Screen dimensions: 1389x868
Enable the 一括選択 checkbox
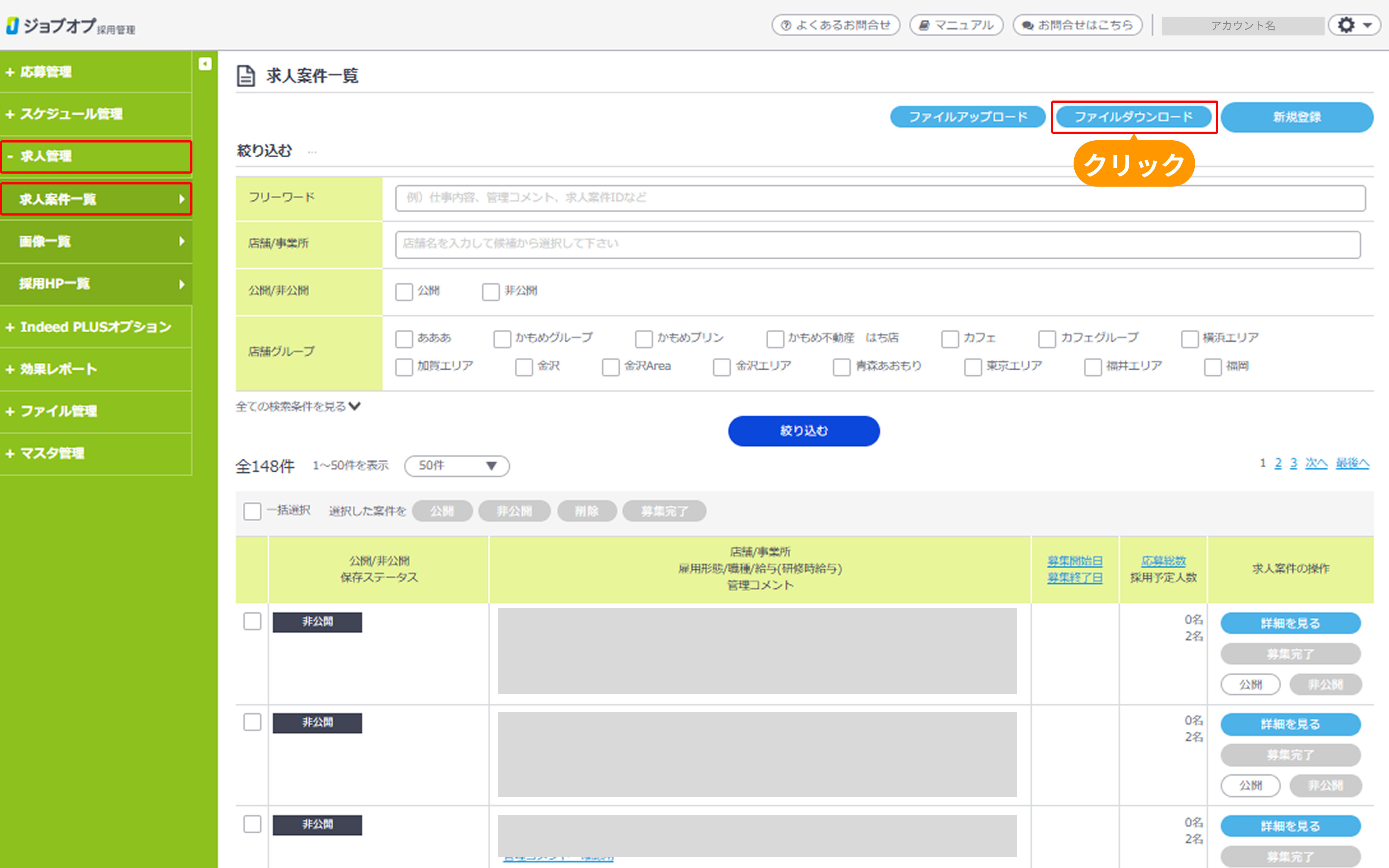click(x=252, y=511)
